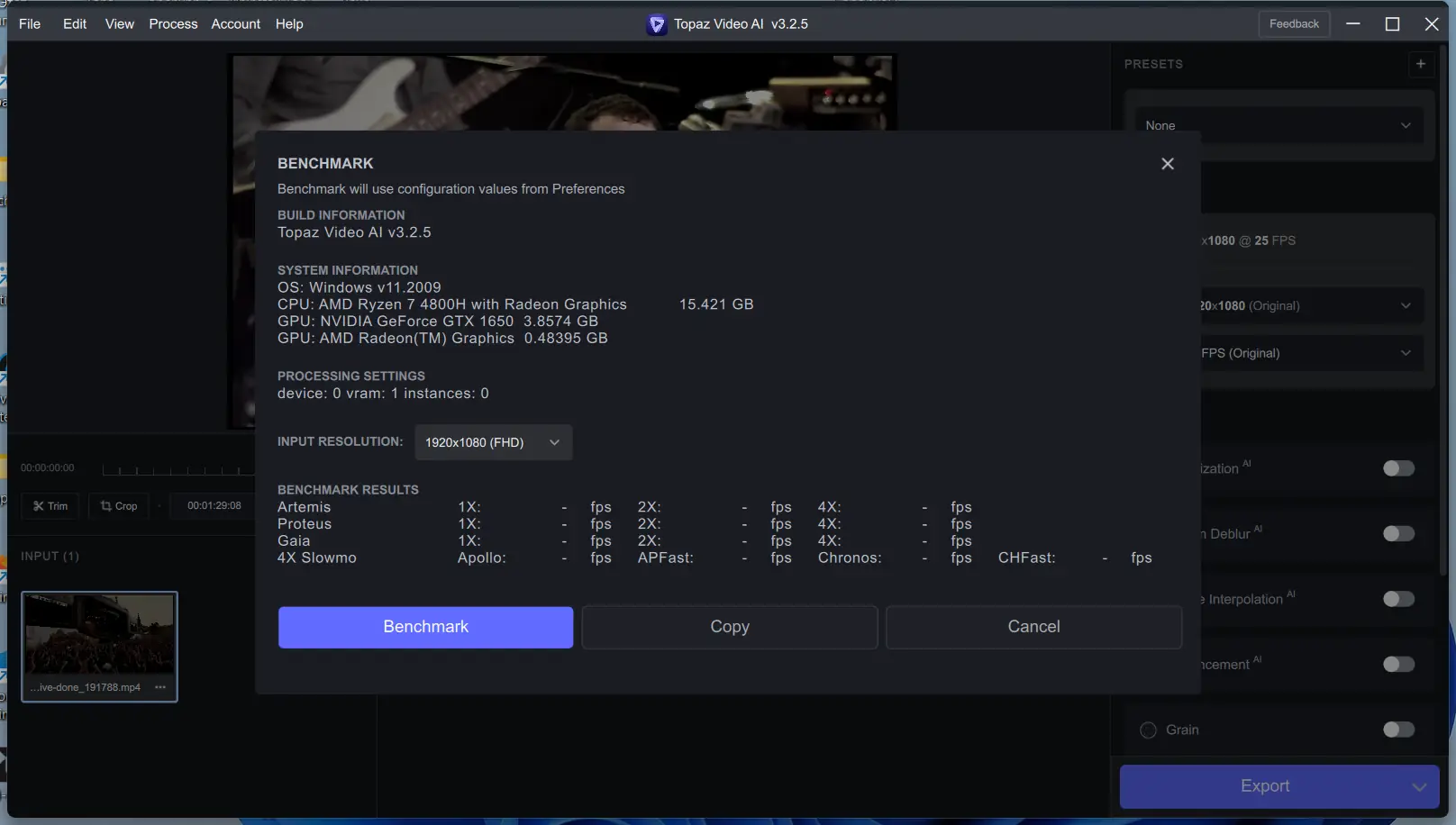Enable the Grain switch
1456x825 pixels.
pos(1398,730)
